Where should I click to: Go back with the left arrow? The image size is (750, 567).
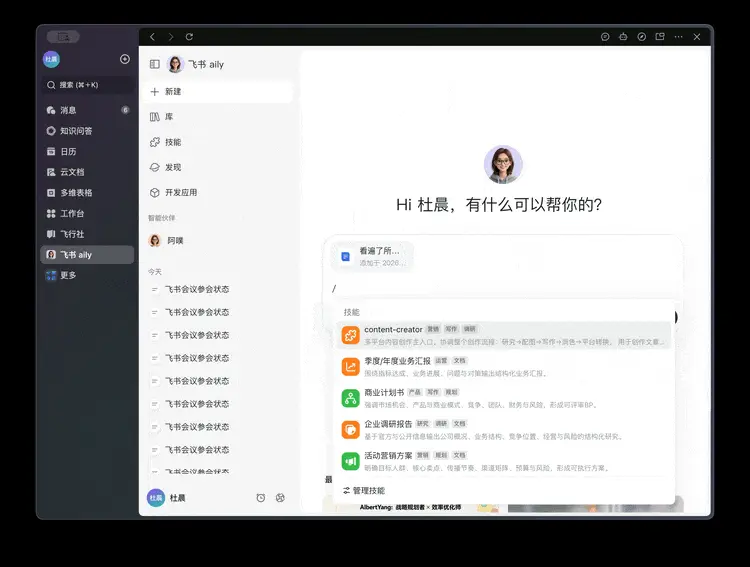click(x=153, y=37)
